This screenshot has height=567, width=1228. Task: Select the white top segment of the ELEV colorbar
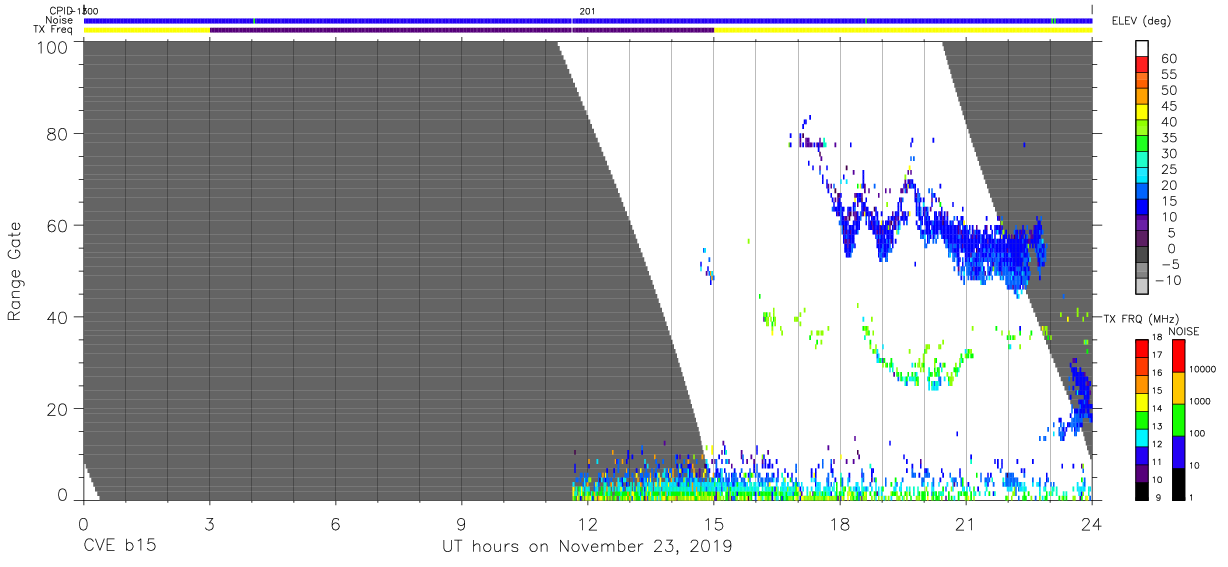coord(1143,50)
